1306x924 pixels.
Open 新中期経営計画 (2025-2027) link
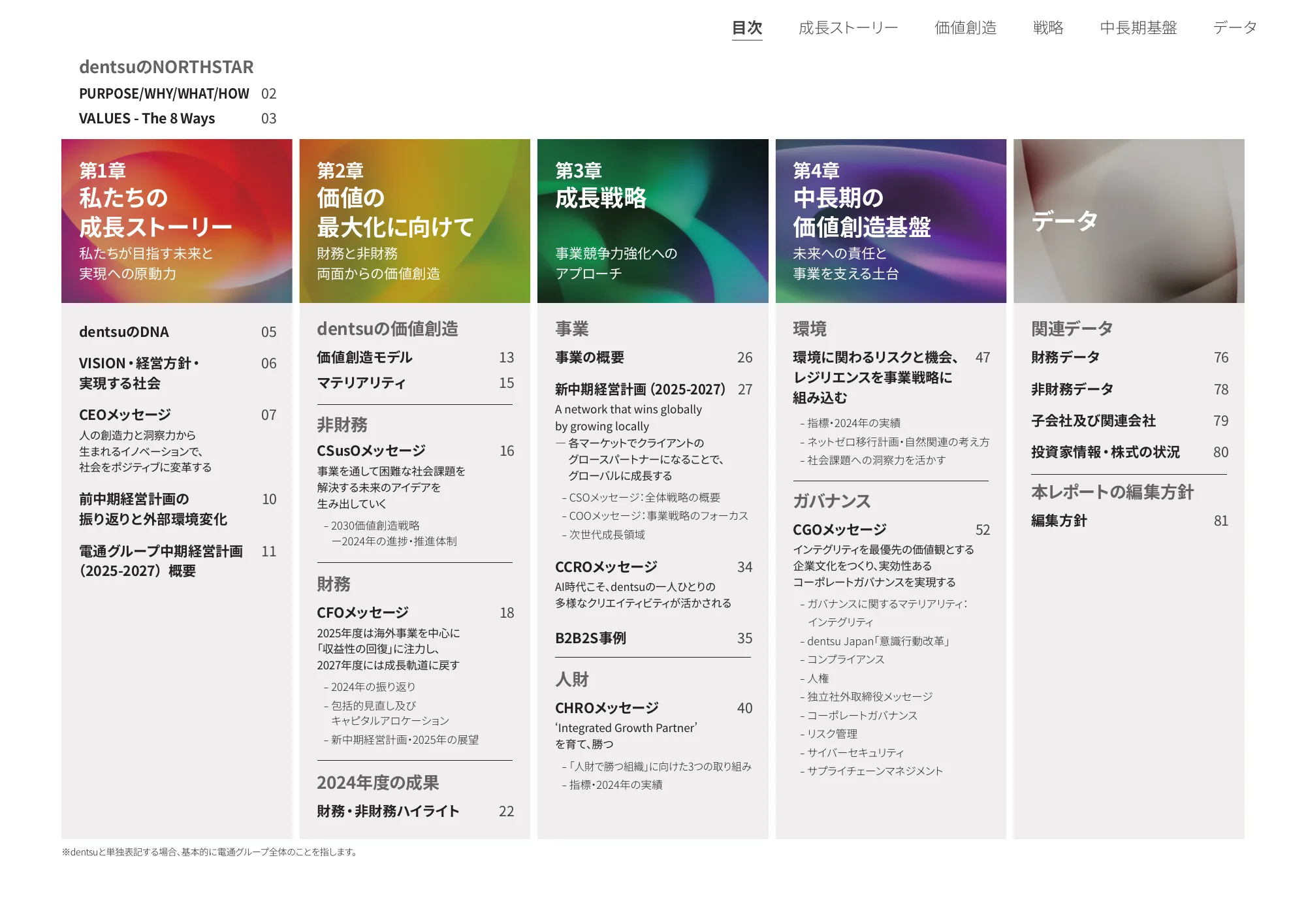tap(640, 389)
